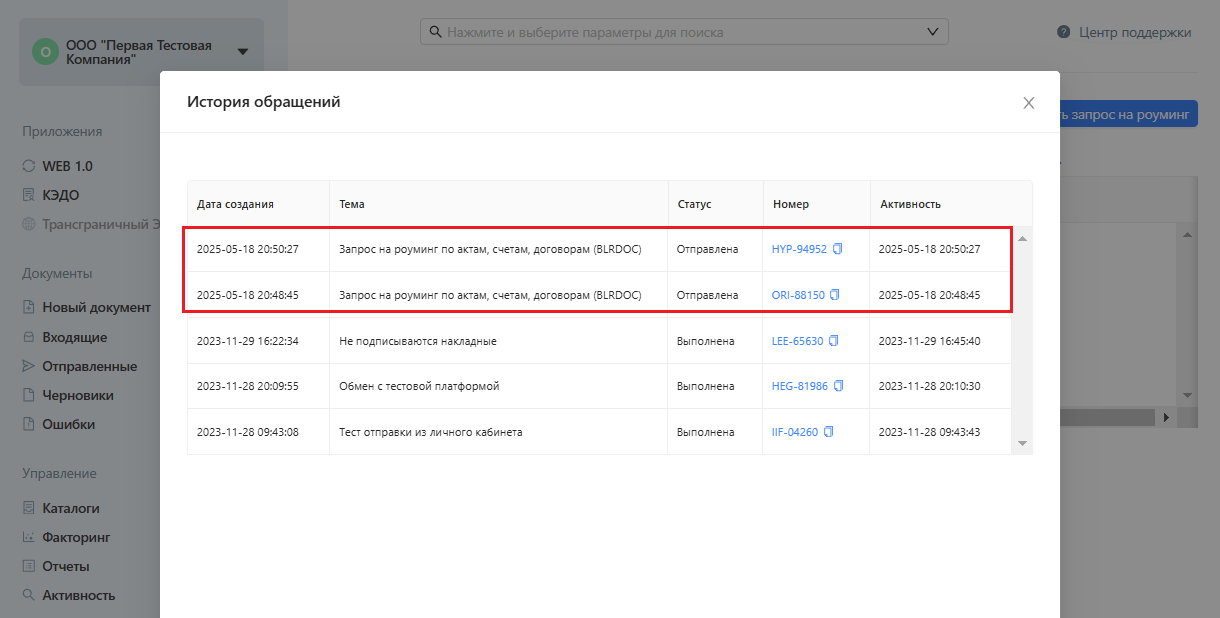This screenshot has height=618, width=1220.
Task: Click activity time 2023-11-29 16:45:40
Action: point(929,341)
